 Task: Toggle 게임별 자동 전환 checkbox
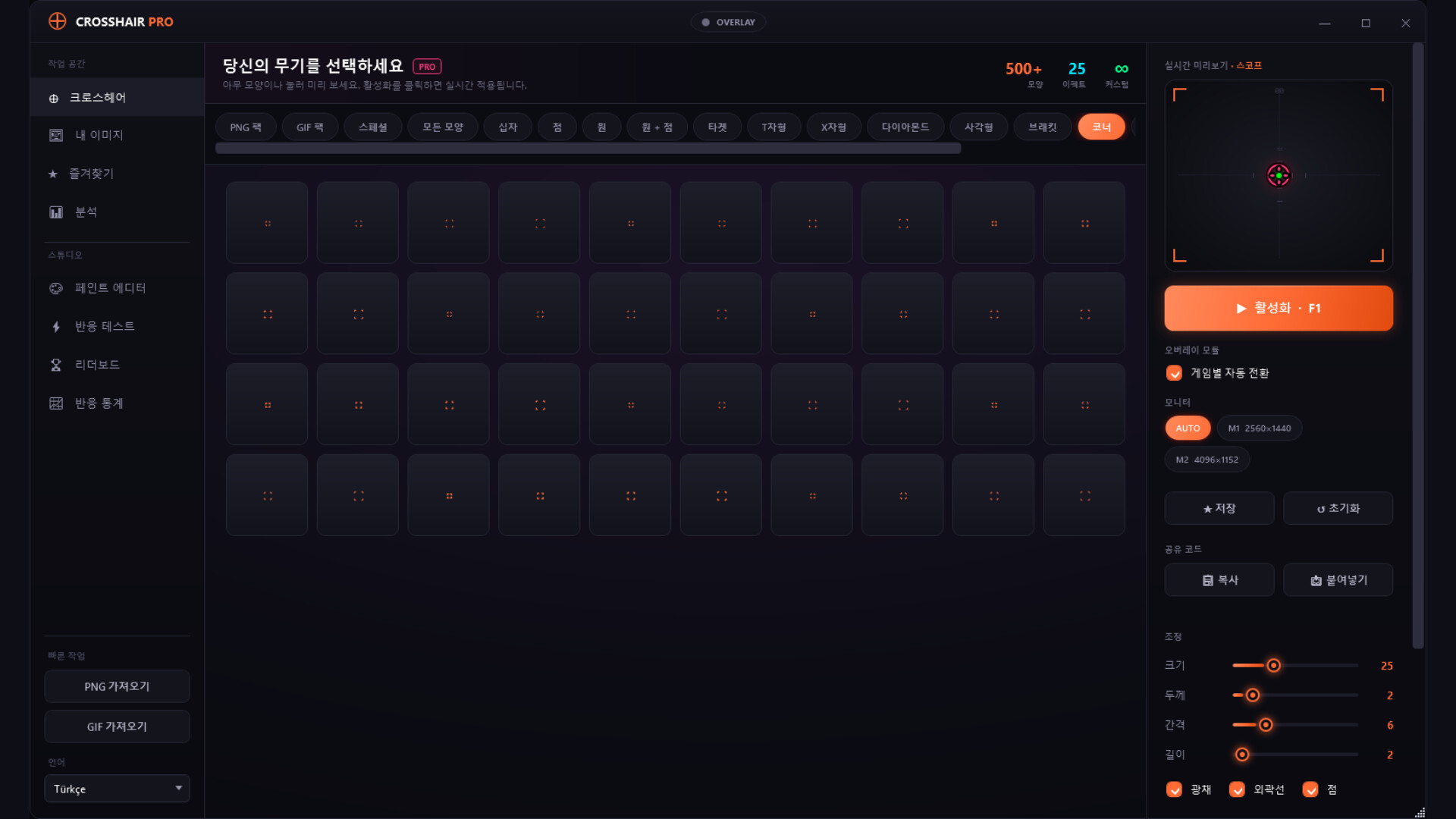pos(1174,373)
